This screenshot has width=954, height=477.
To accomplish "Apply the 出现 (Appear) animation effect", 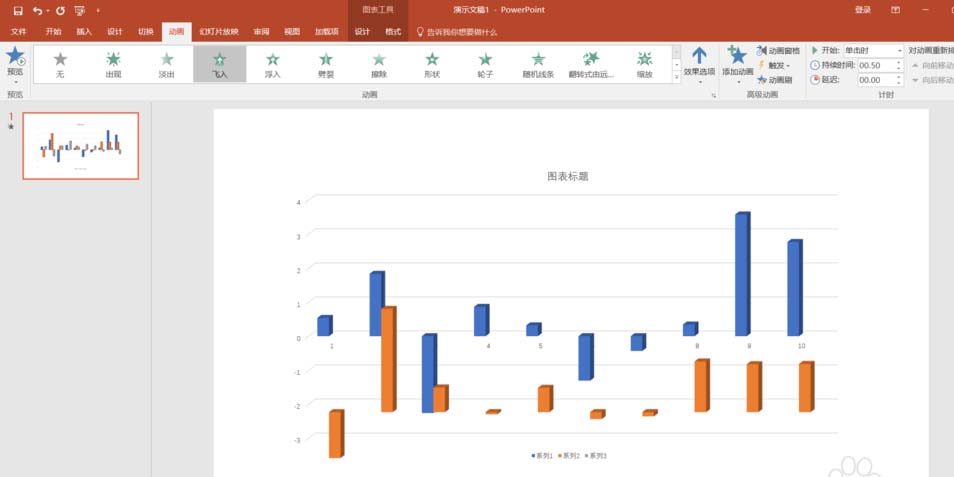I will [x=113, y=64].
